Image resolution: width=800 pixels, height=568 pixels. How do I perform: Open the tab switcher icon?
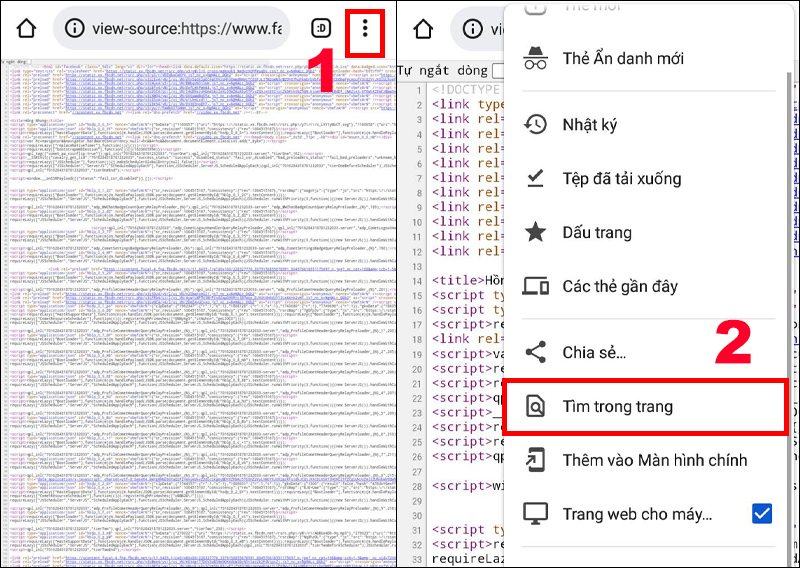pyautogui.click(x=321, y=28)
